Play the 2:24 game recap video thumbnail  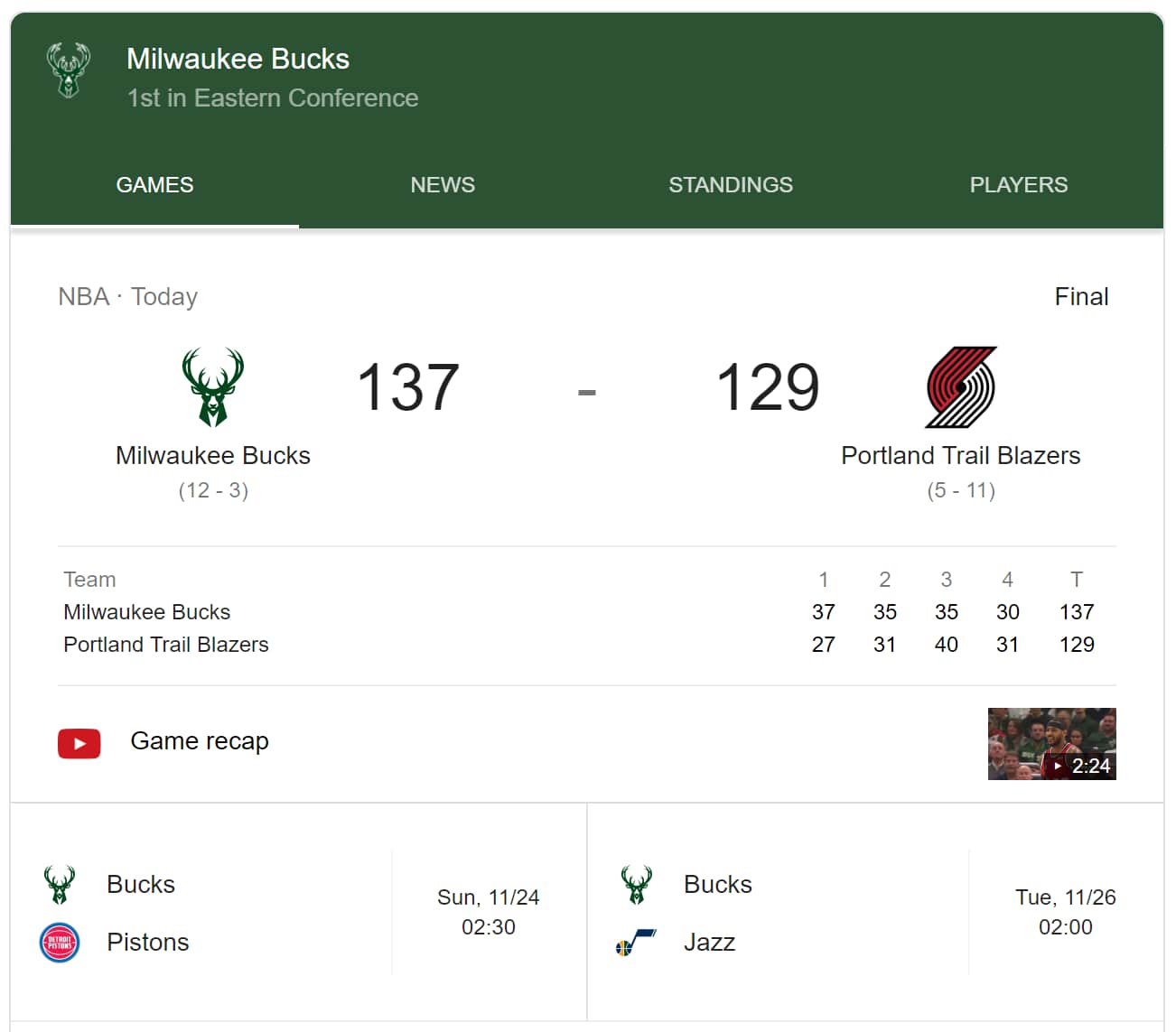pos(1051,744)
